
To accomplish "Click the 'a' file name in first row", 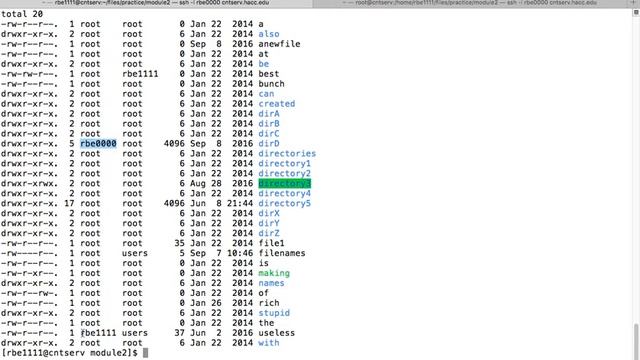I will click(x=261, y=24).
